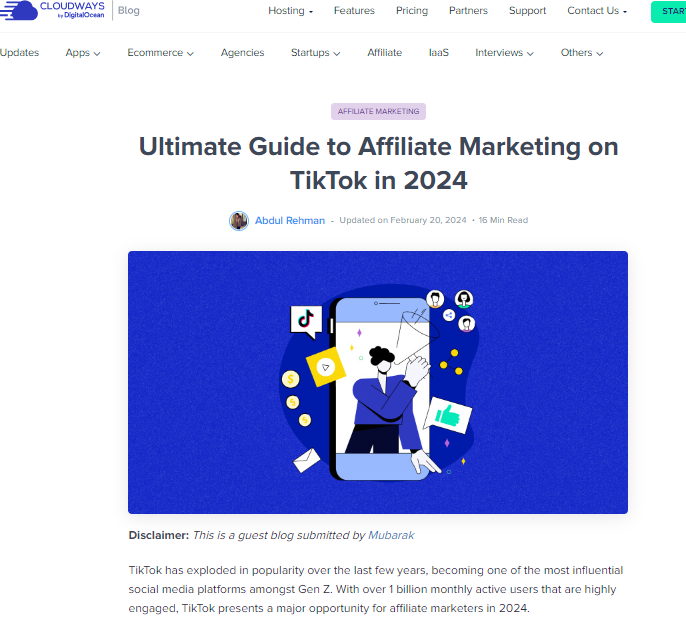Open the Affiliate category

coord(385,53)
